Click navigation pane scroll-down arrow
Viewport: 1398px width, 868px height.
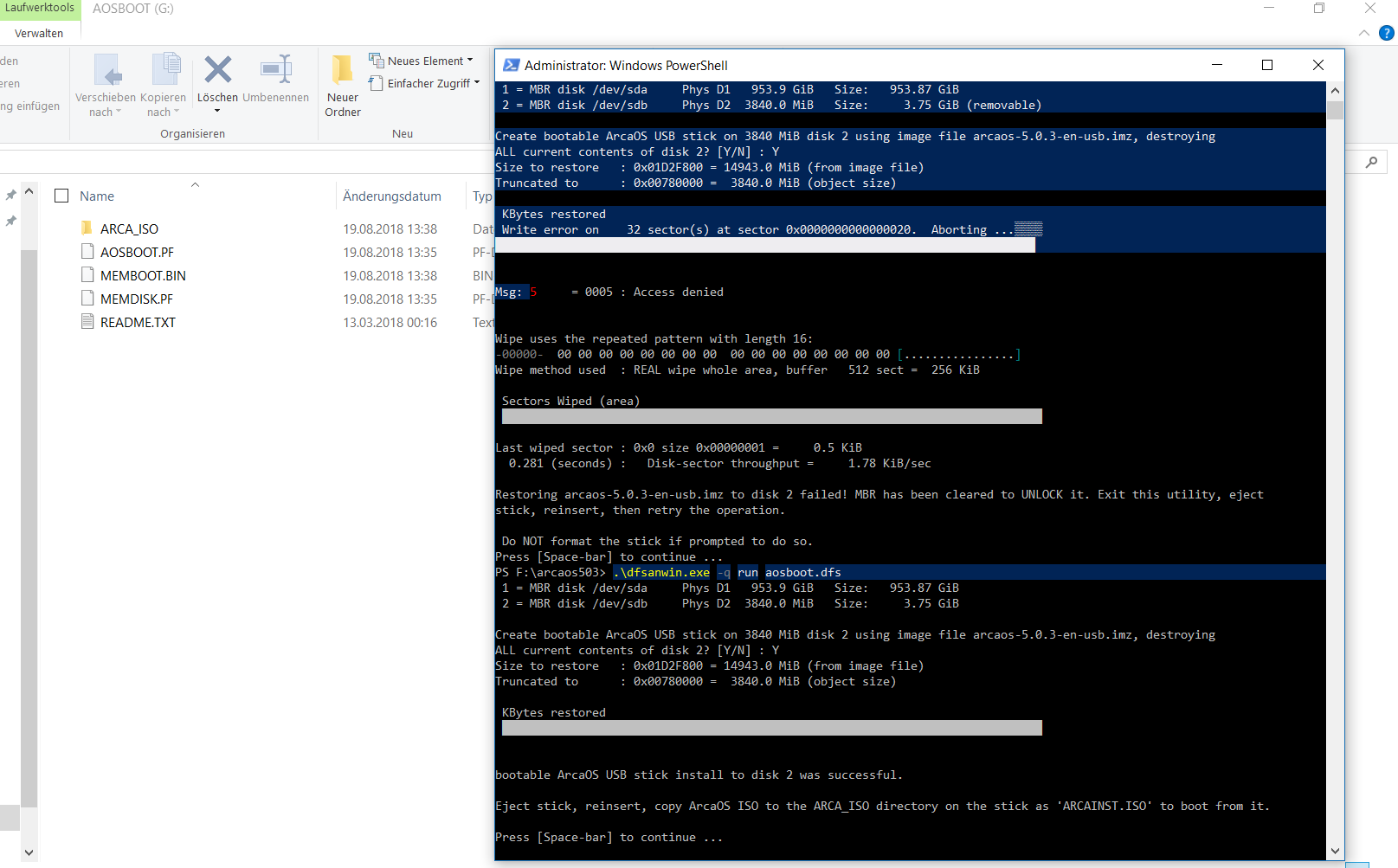point(29,852)
